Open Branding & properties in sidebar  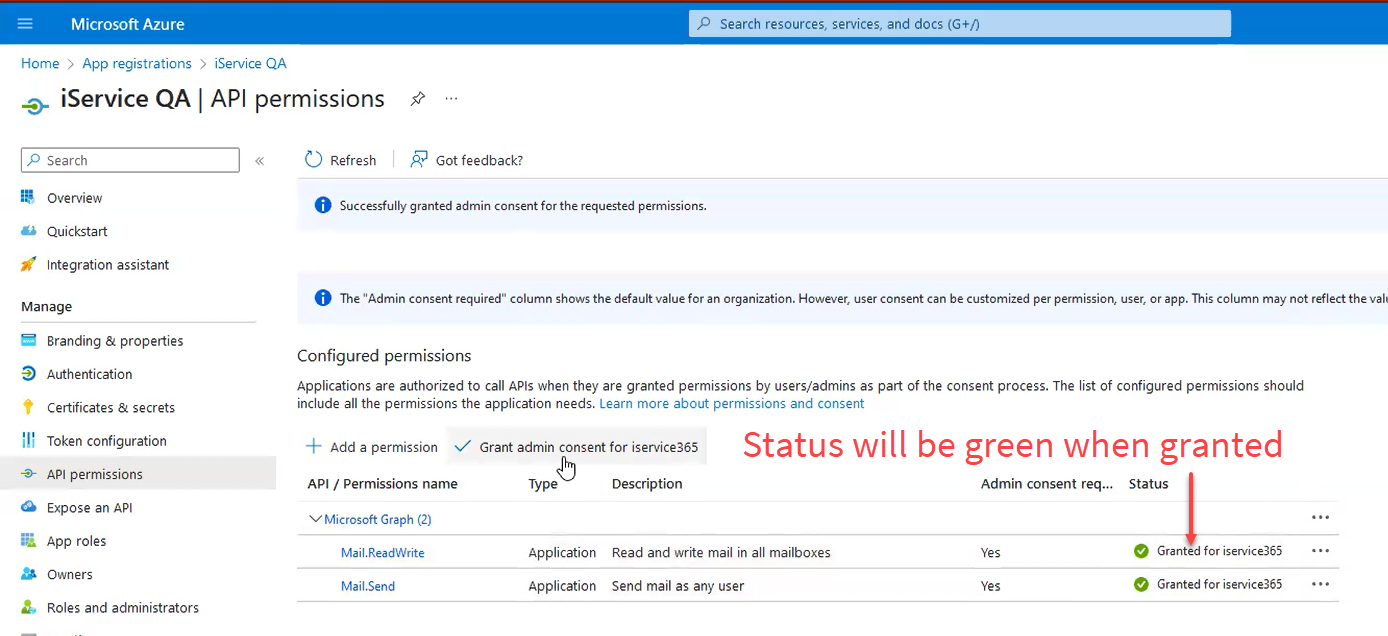pos(115,341)
